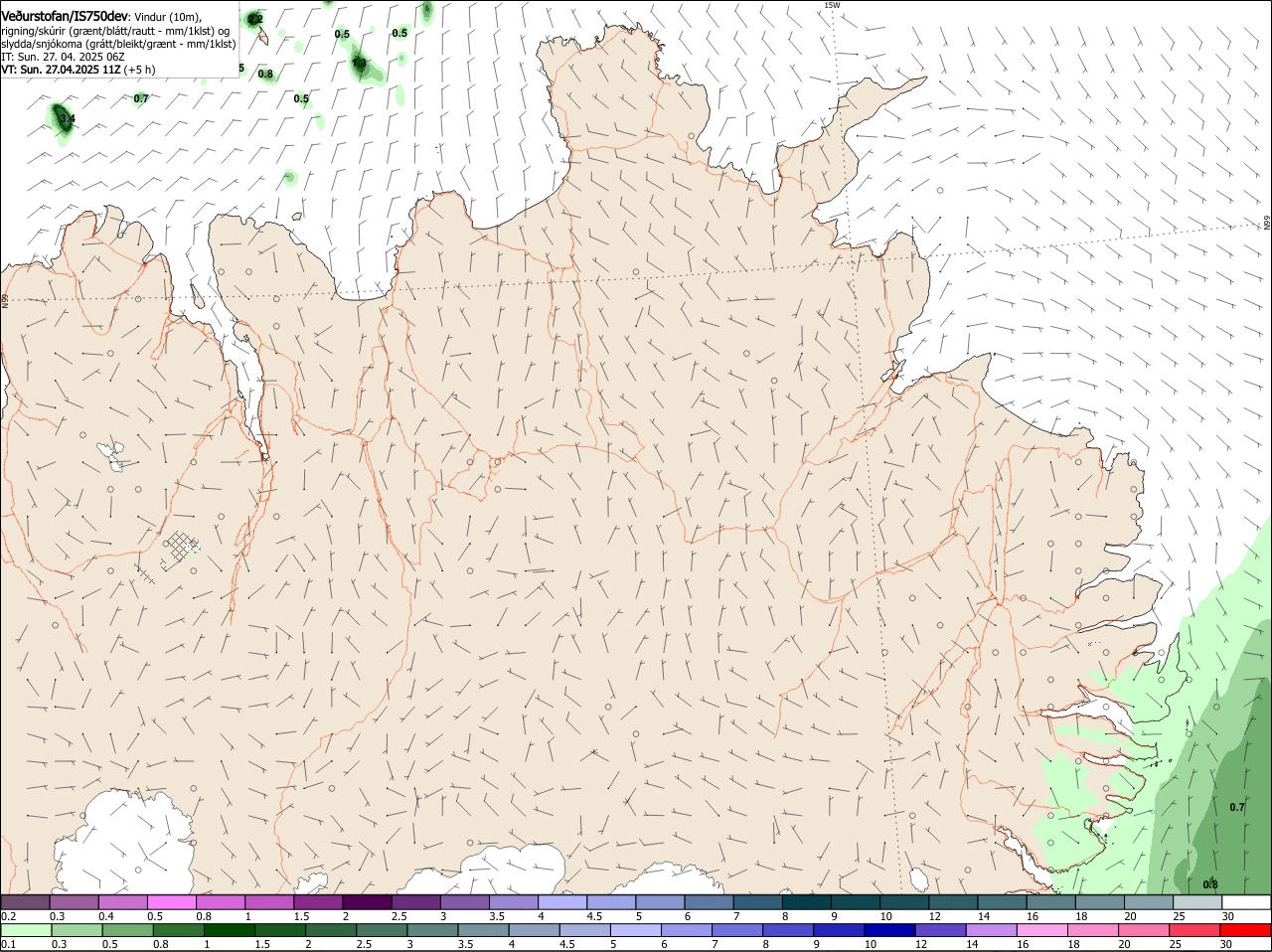The height and width of the screenshot is (952, 1272).
Task: Pick the lavender 4.5 swatch in upper legend
Action: (x=613, y=902)
